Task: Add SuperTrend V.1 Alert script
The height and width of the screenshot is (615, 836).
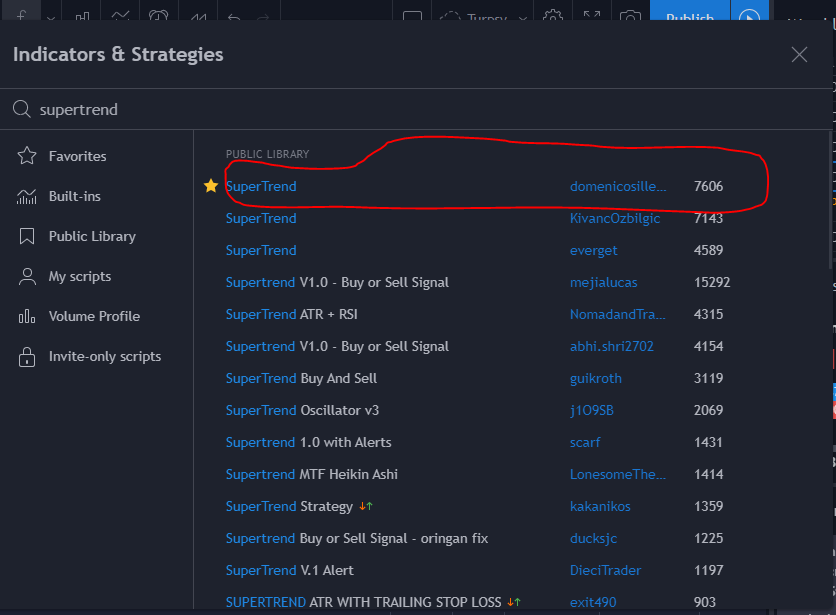Action: pyautogui.click(x=290, y=570)
